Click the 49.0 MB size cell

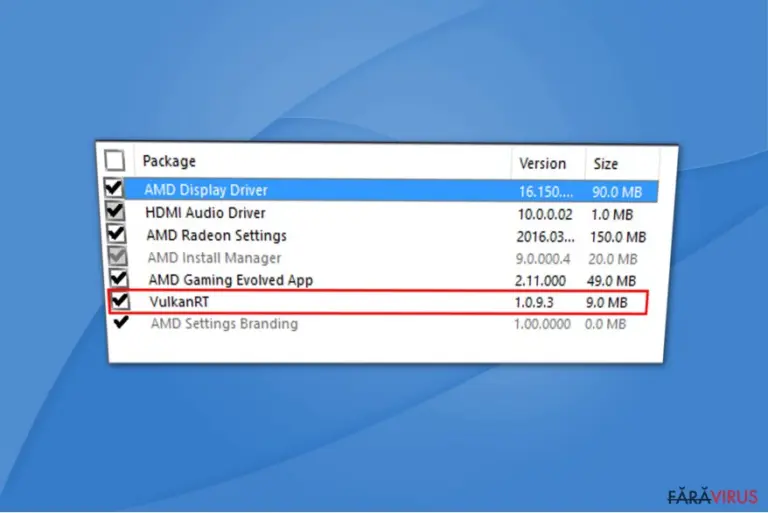[611, 281]
